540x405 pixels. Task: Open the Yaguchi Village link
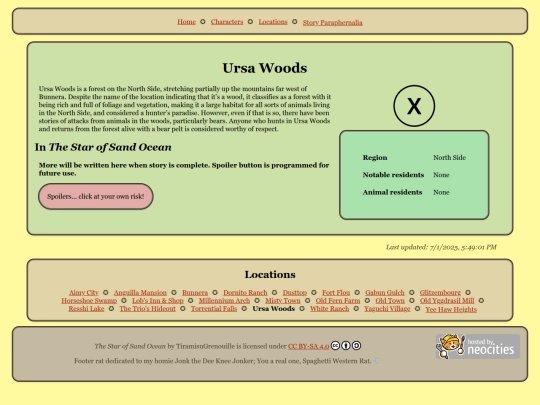[387, 309]
